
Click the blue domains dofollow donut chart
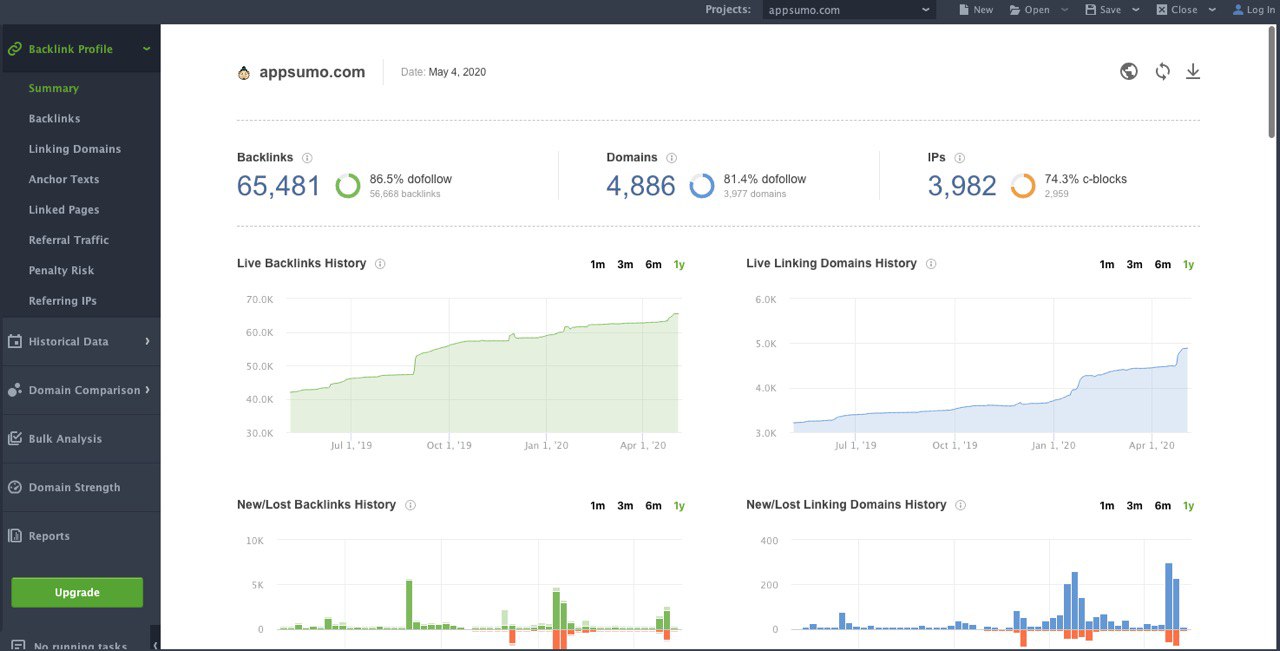[702, 185]
